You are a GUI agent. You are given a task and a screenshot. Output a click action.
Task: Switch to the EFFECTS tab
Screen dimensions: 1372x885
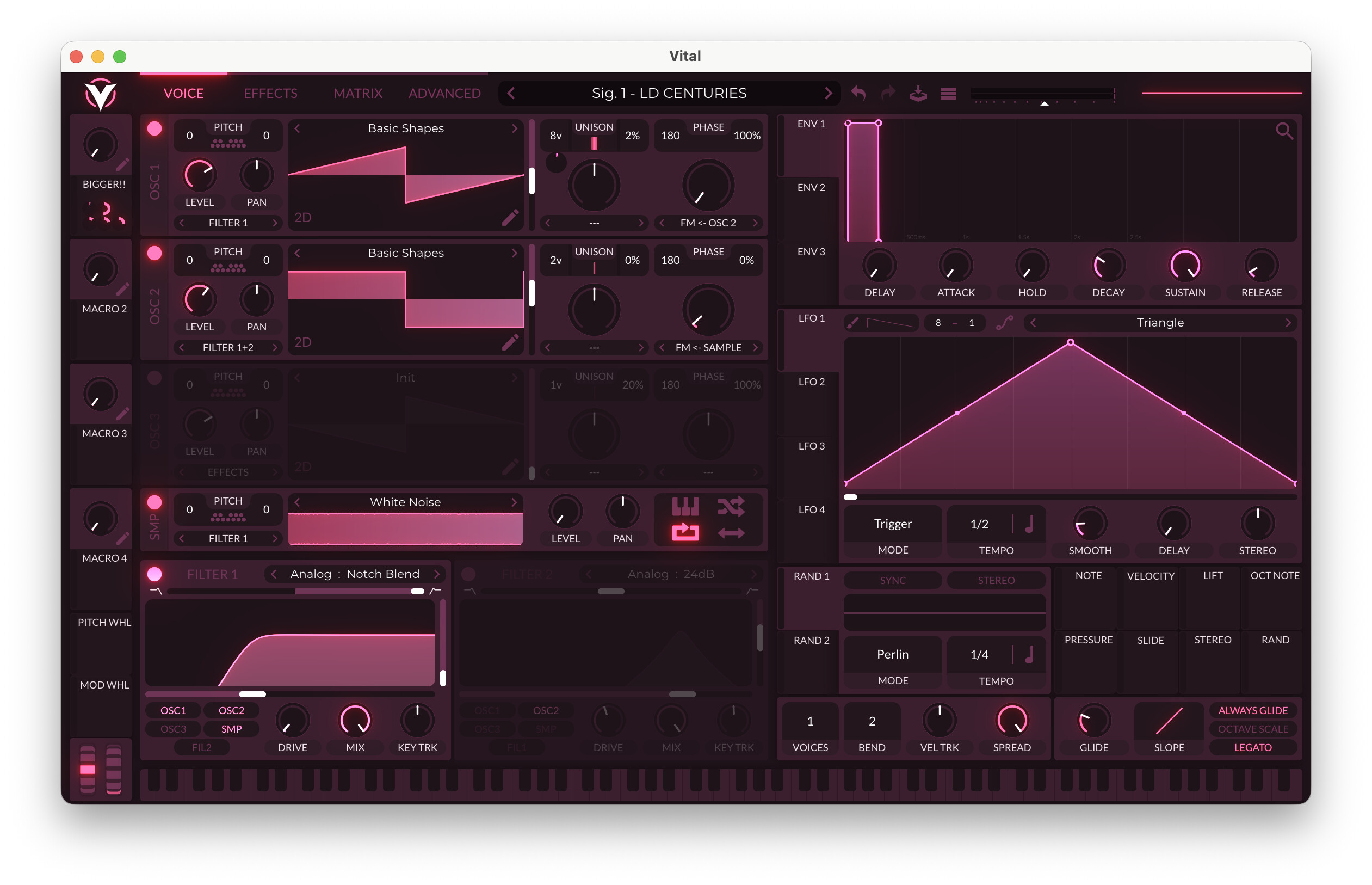click(270, 94)
